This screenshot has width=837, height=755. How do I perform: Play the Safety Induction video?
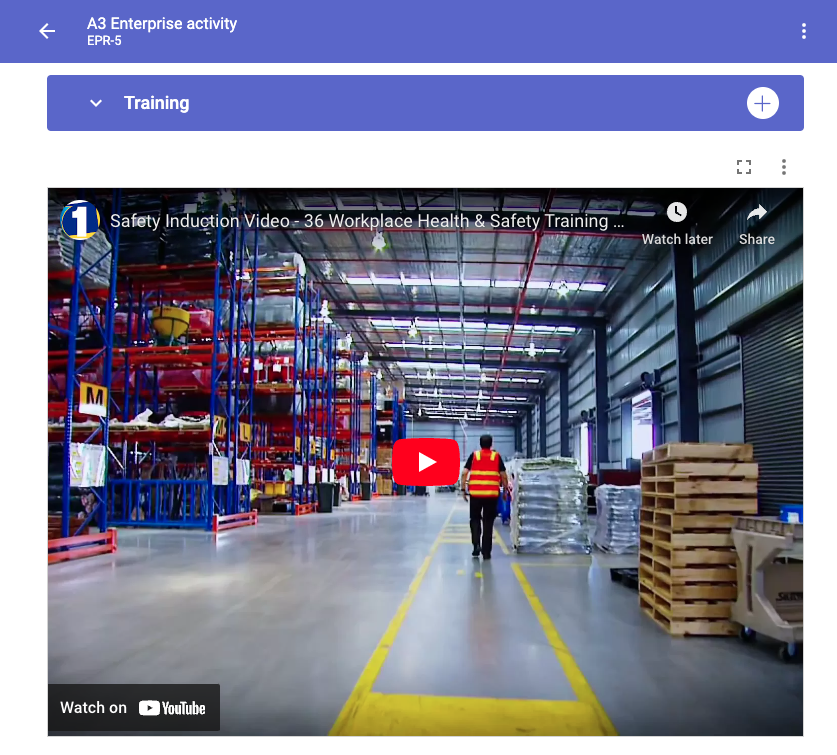click(425, 462)
